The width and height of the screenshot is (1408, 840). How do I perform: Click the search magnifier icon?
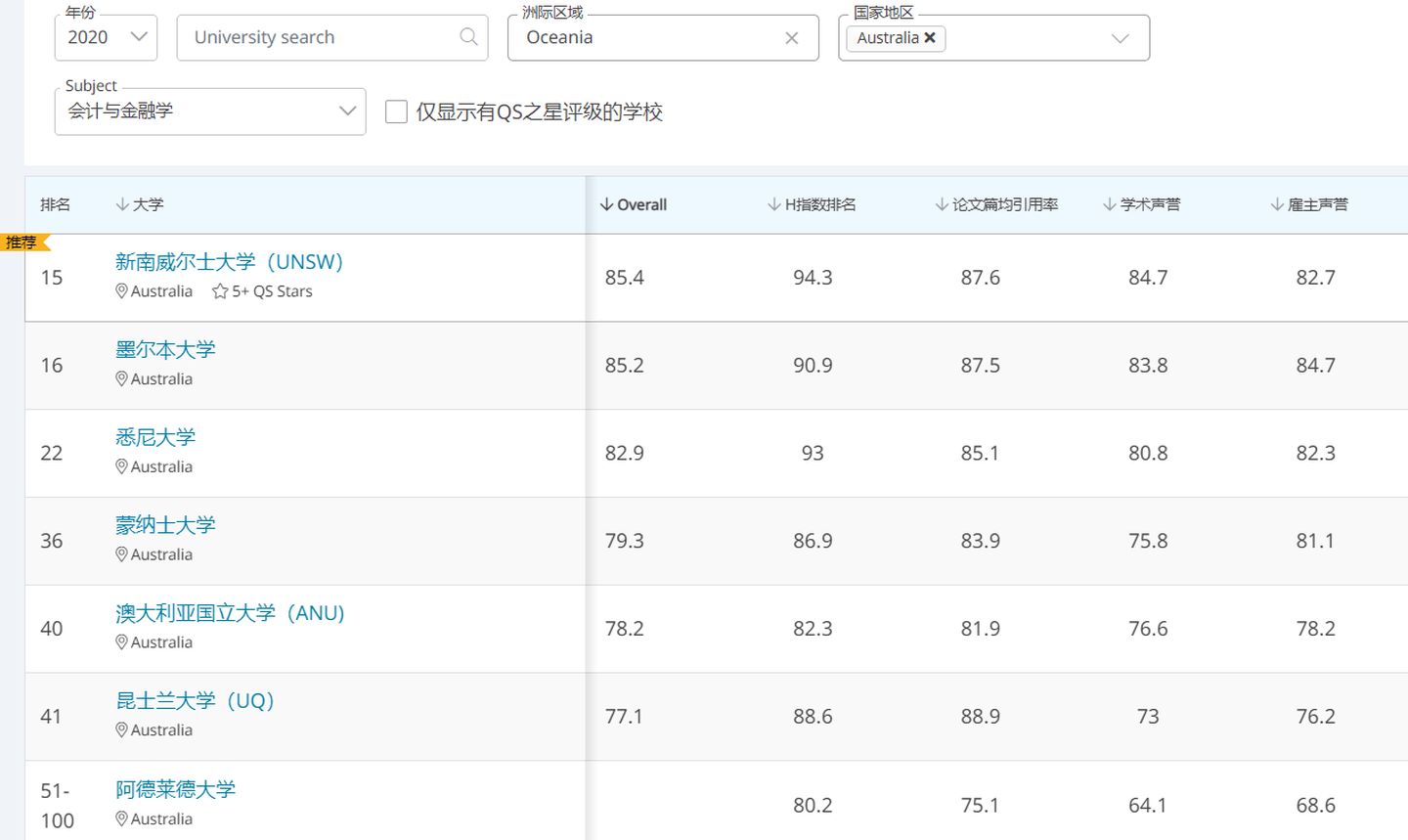pos(468,37)
